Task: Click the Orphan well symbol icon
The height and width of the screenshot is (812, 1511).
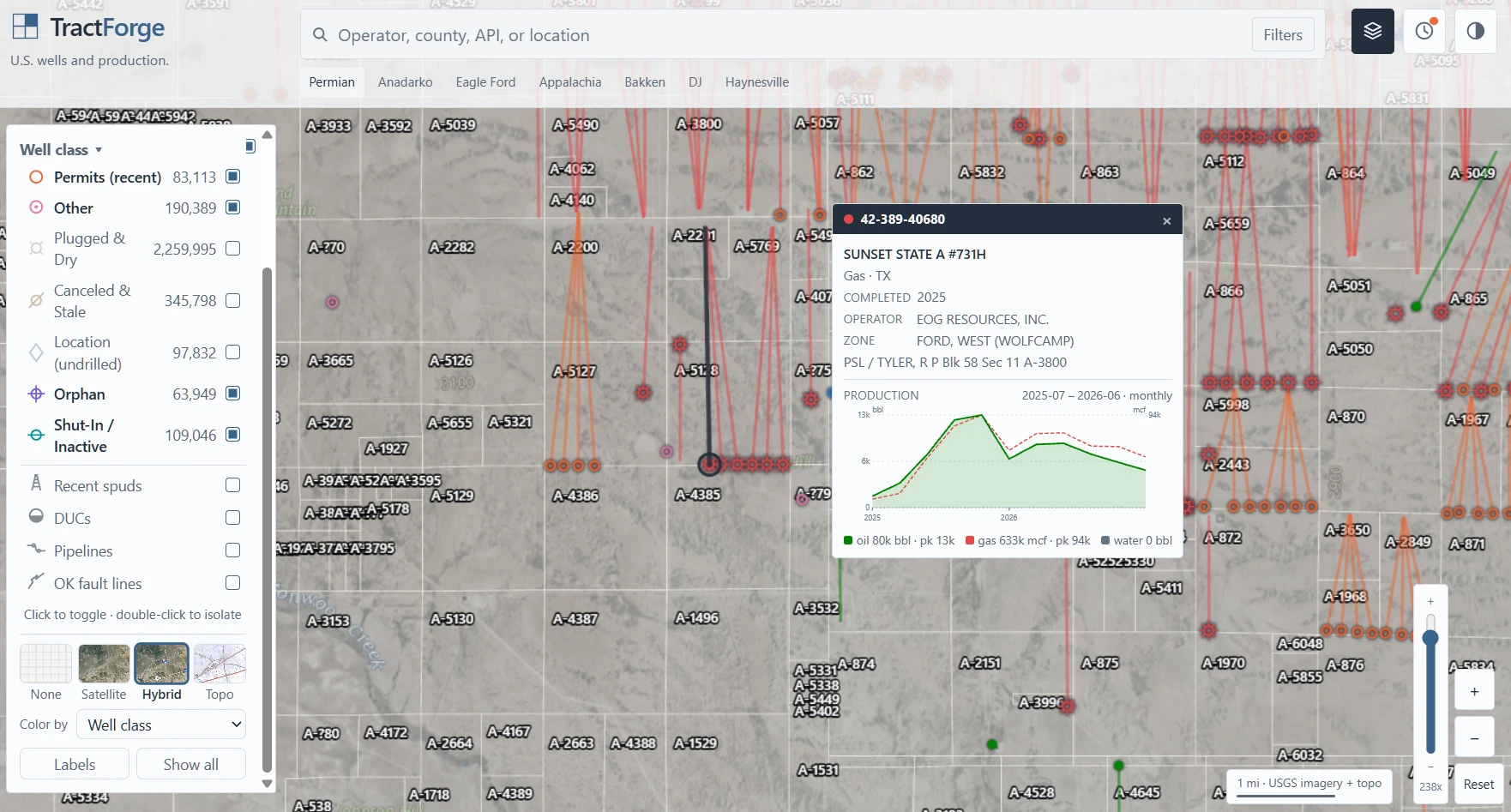Action: pyautogui.click(x=36, y=394)
